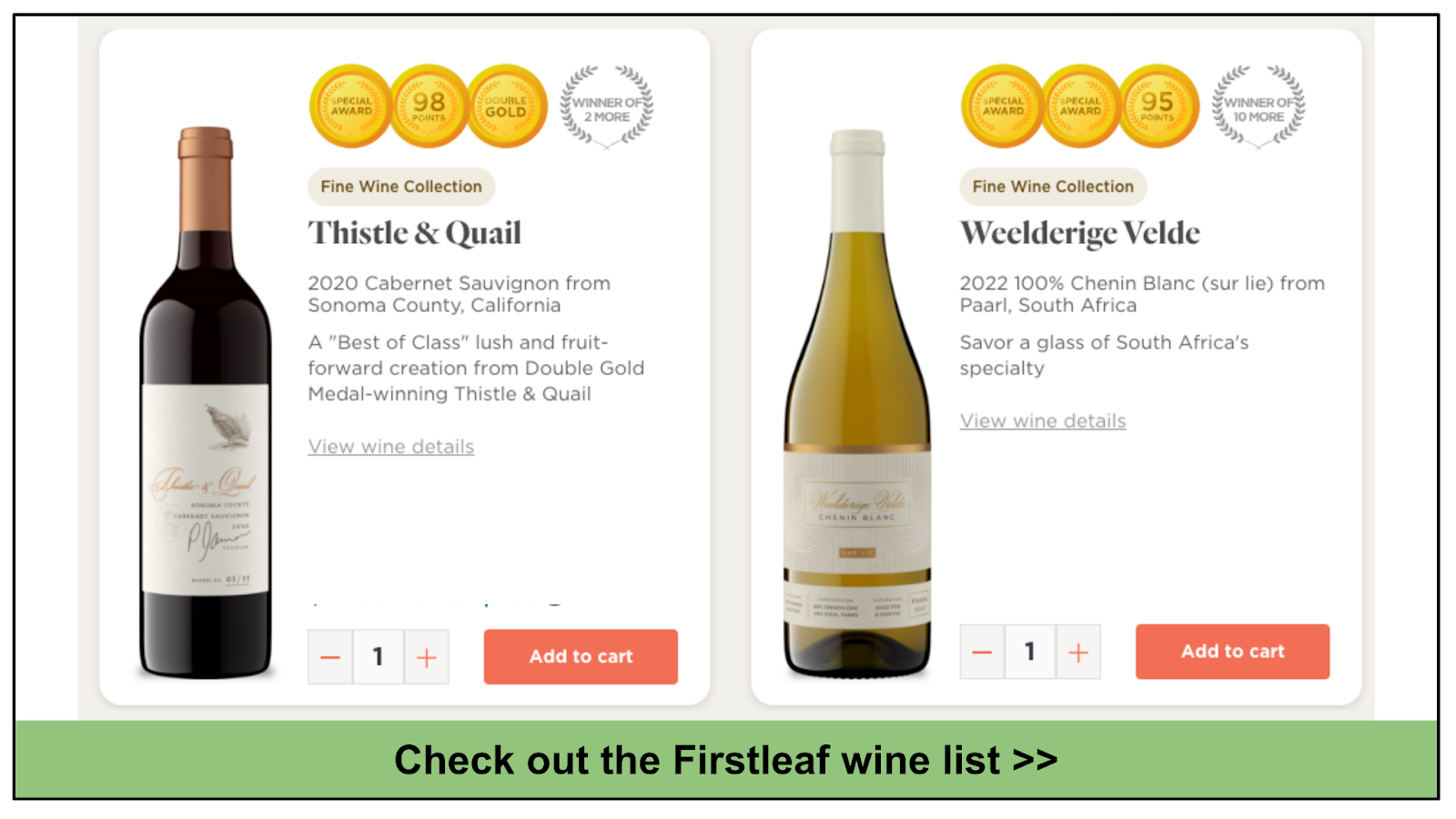Add Thistle & Quail to cart
The width and height of the screenshot is (1456, 819).
581,657
